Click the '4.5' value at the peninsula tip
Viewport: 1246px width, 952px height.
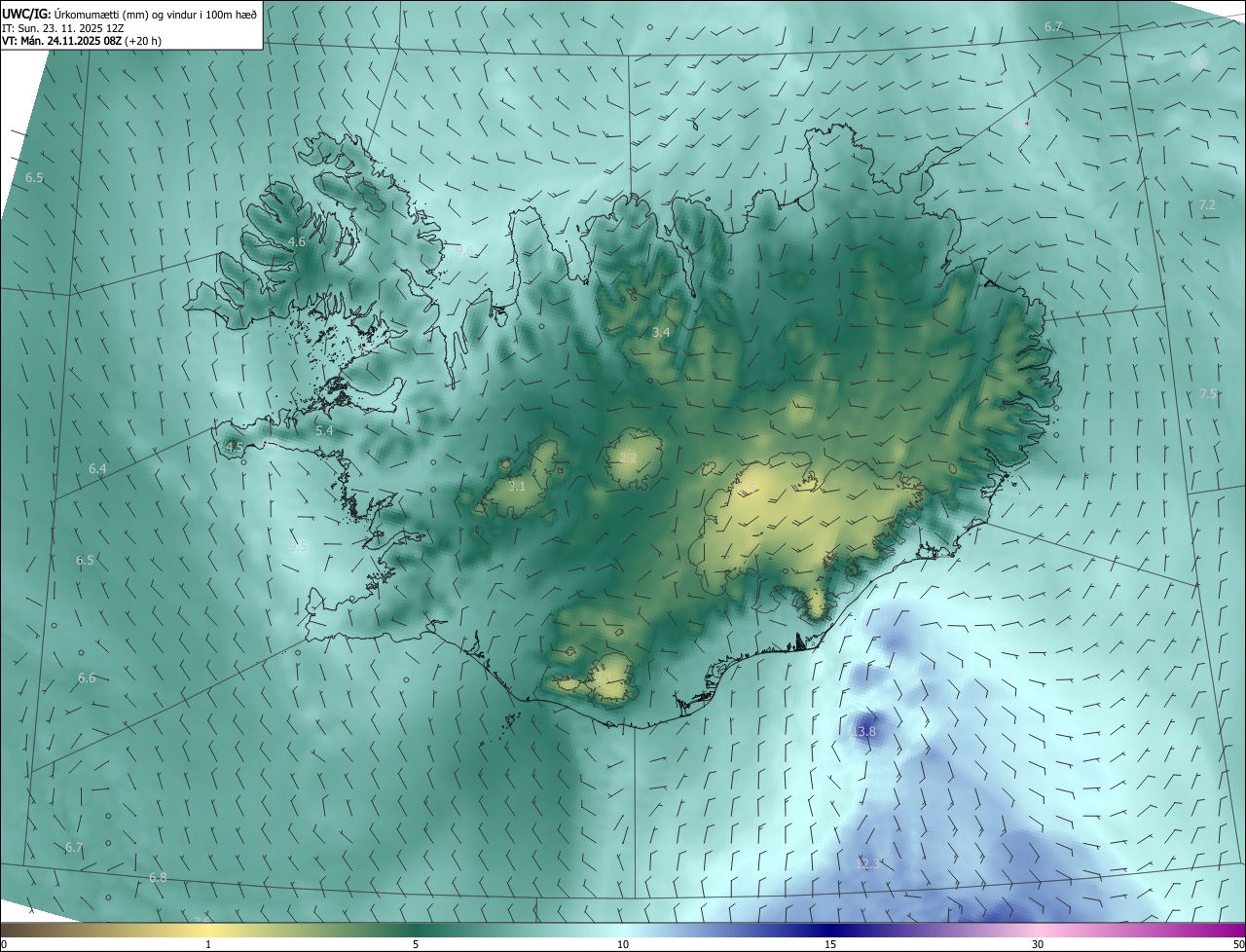tap(234, 447)
